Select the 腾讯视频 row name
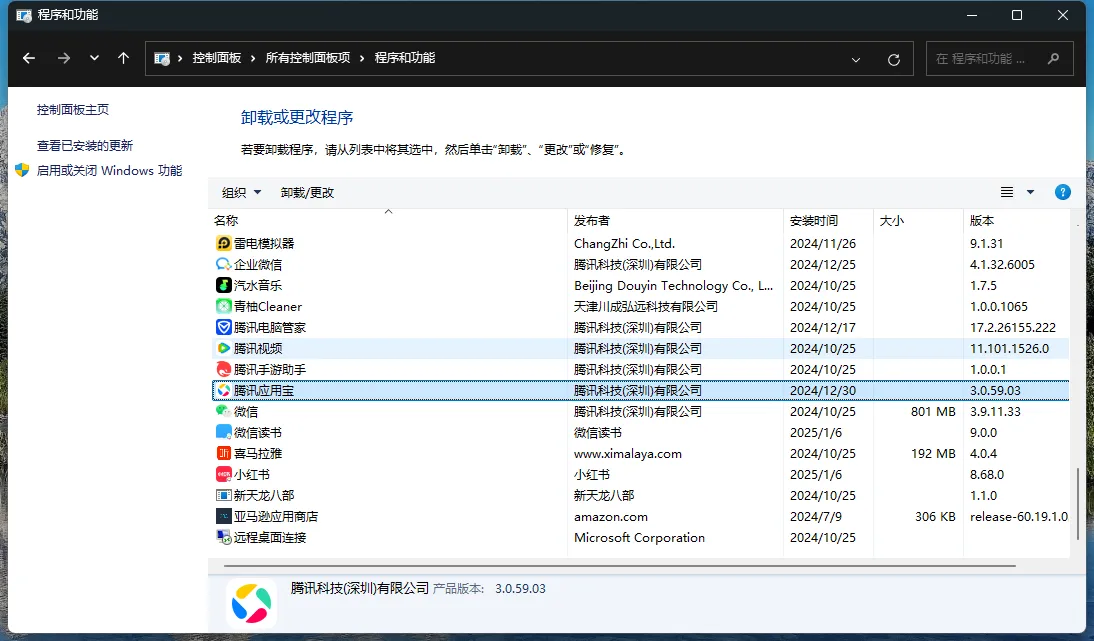Viewport: 1094px width, 641px height. tap(258, 348)
